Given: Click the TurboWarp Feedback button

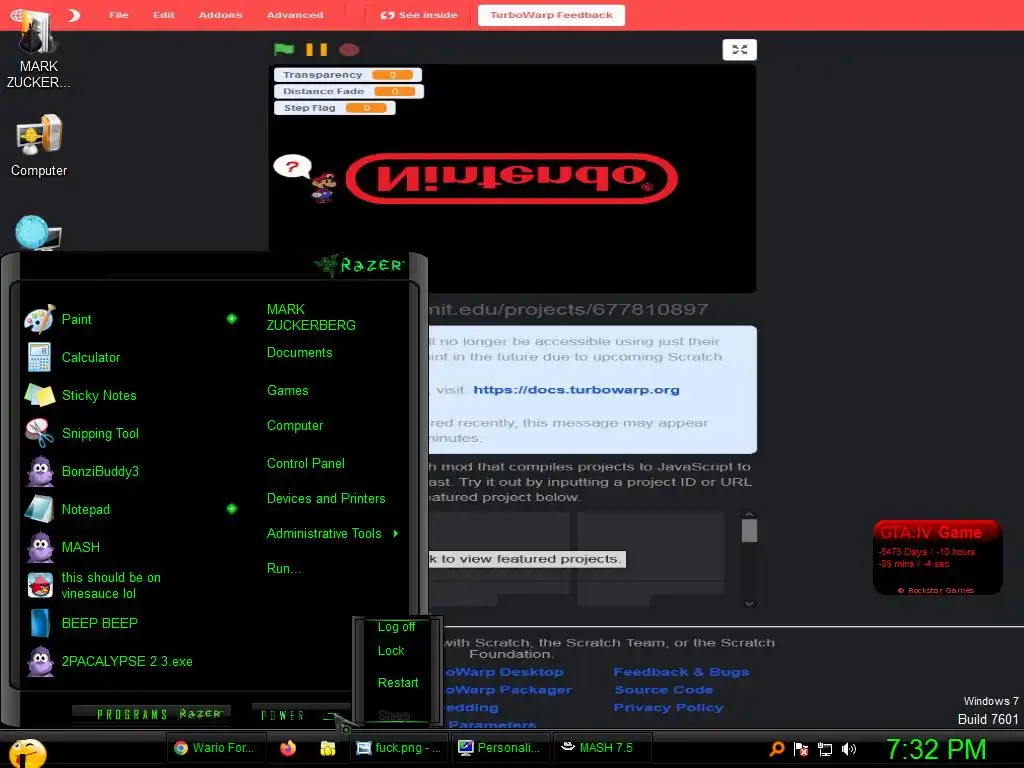Looking at the screenshot, I should pyautogui.click(x=551, y=15).
